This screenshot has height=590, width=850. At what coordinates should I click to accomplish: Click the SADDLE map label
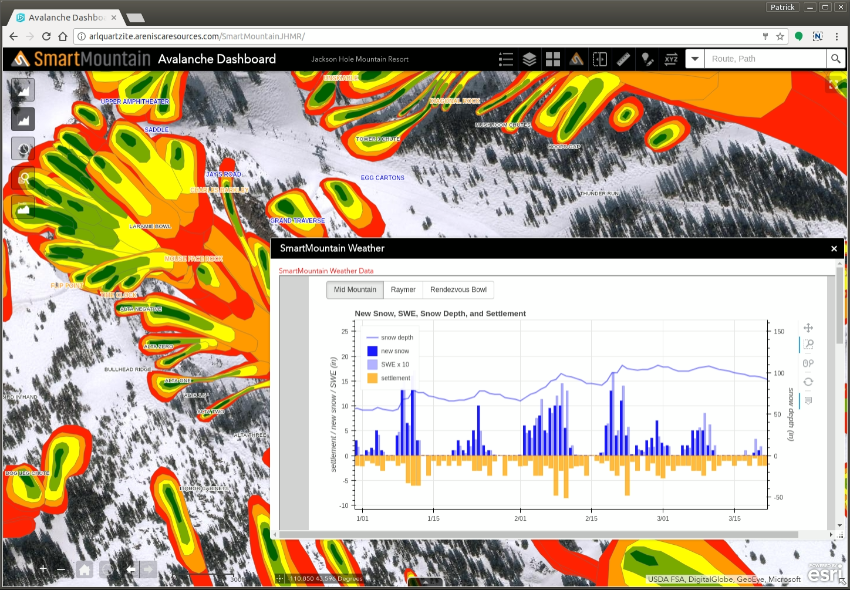157,130
